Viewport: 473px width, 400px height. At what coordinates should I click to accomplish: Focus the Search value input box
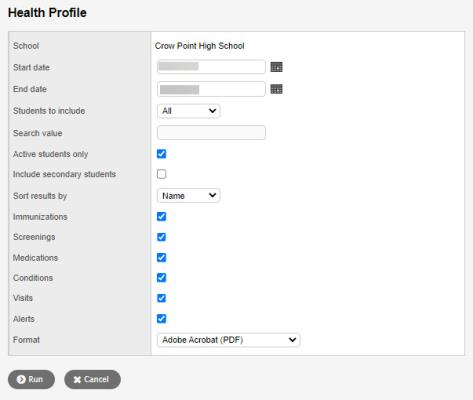pos(211,133)
